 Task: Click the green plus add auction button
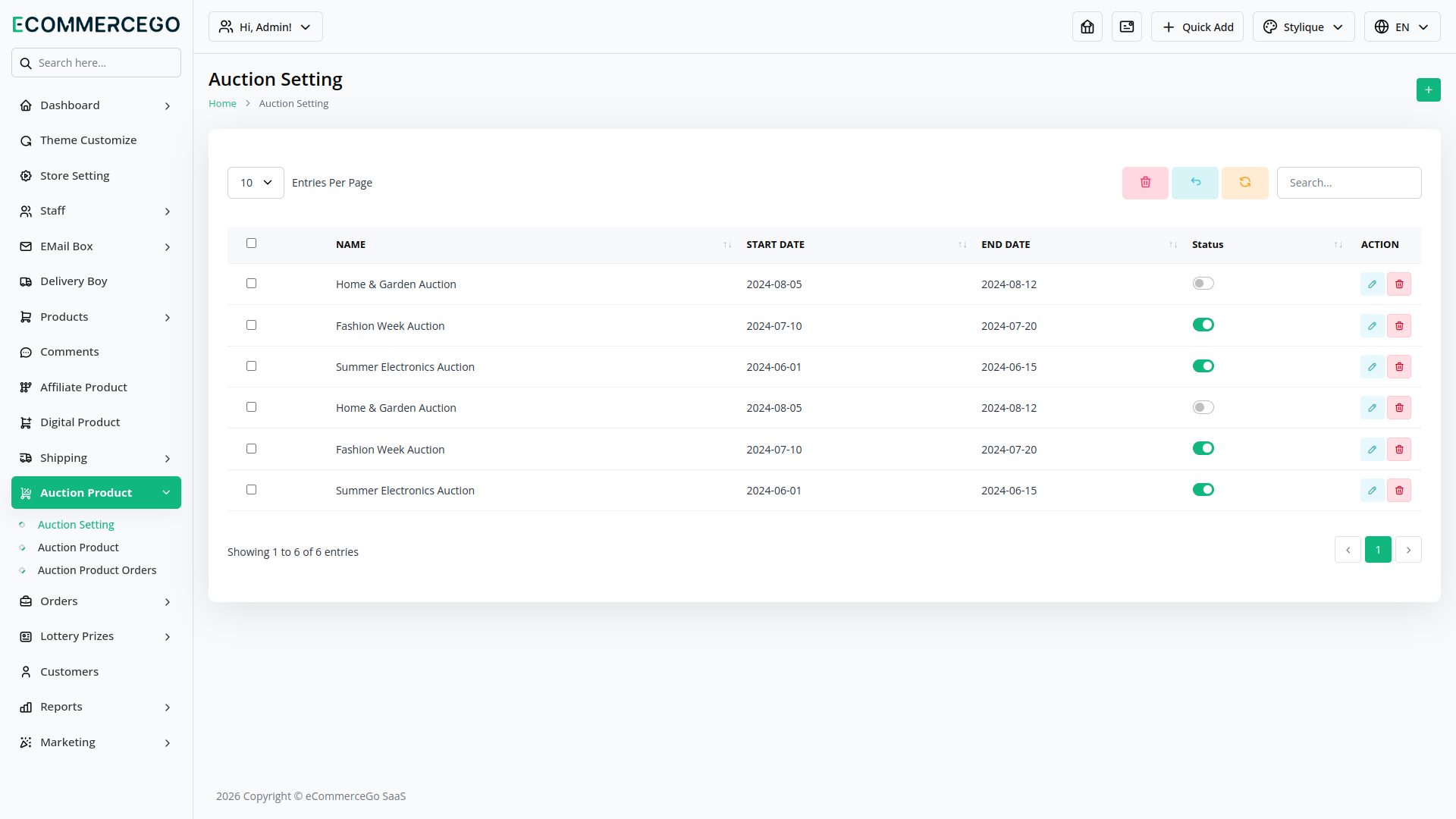coord(1428,89)
